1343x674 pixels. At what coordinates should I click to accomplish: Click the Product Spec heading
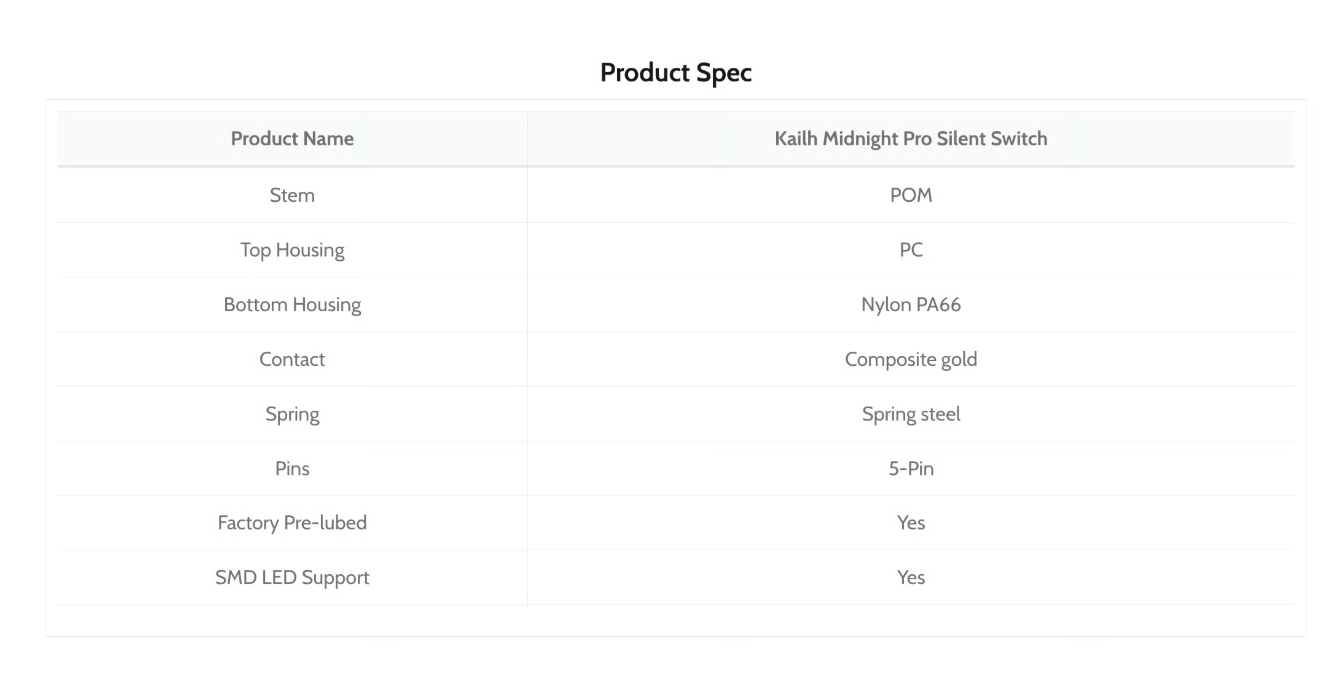point(675,74)
